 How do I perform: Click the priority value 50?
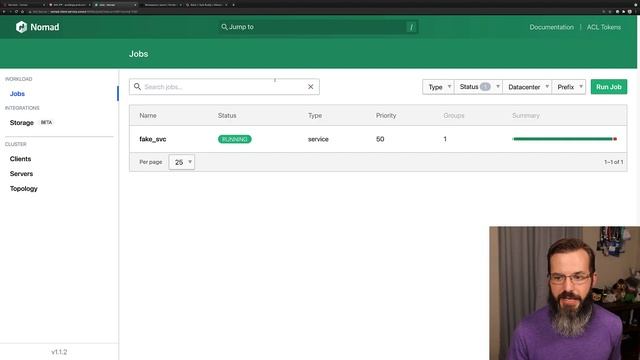380,139
